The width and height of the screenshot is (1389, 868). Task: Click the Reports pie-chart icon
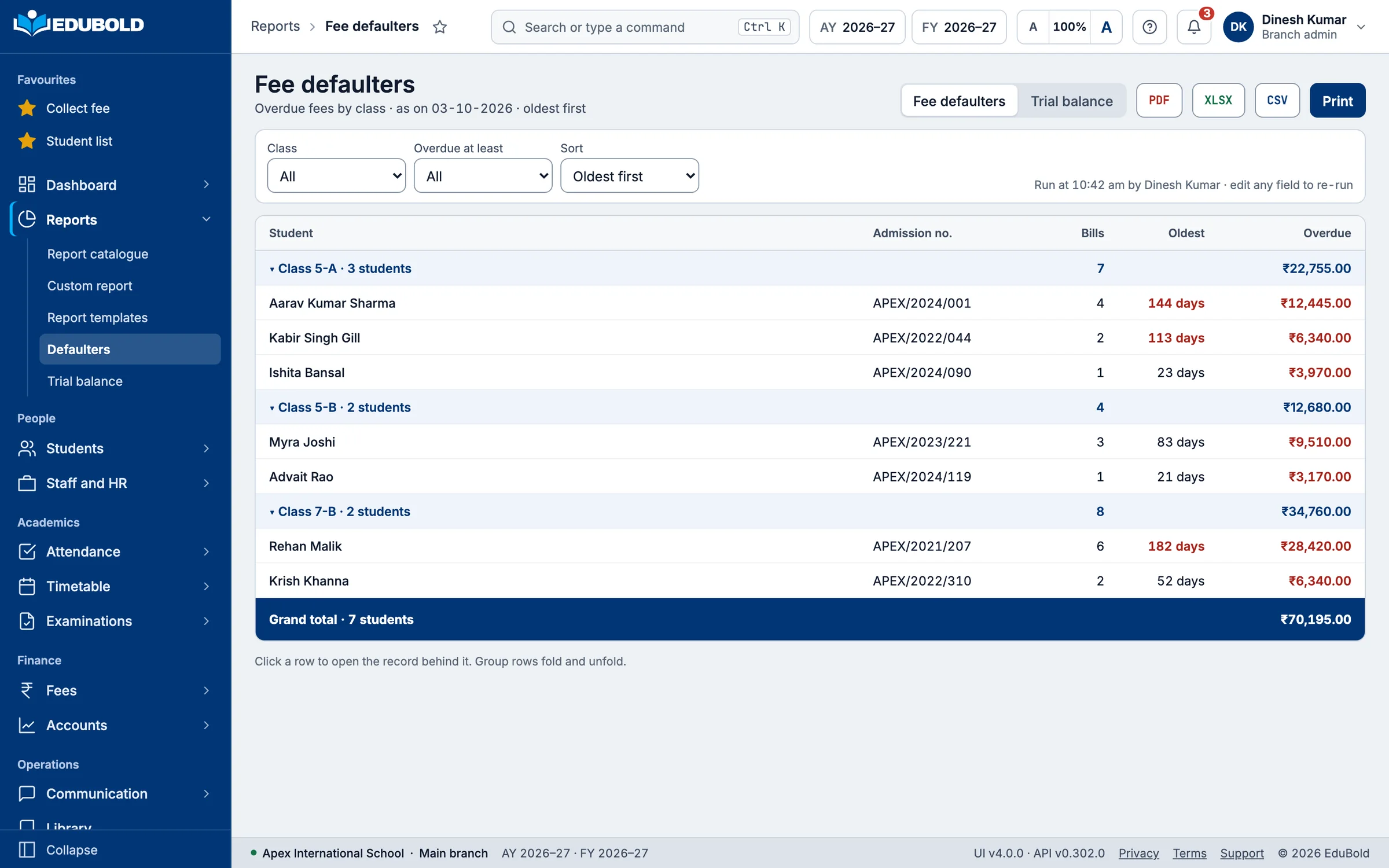(x=27, y=219)
